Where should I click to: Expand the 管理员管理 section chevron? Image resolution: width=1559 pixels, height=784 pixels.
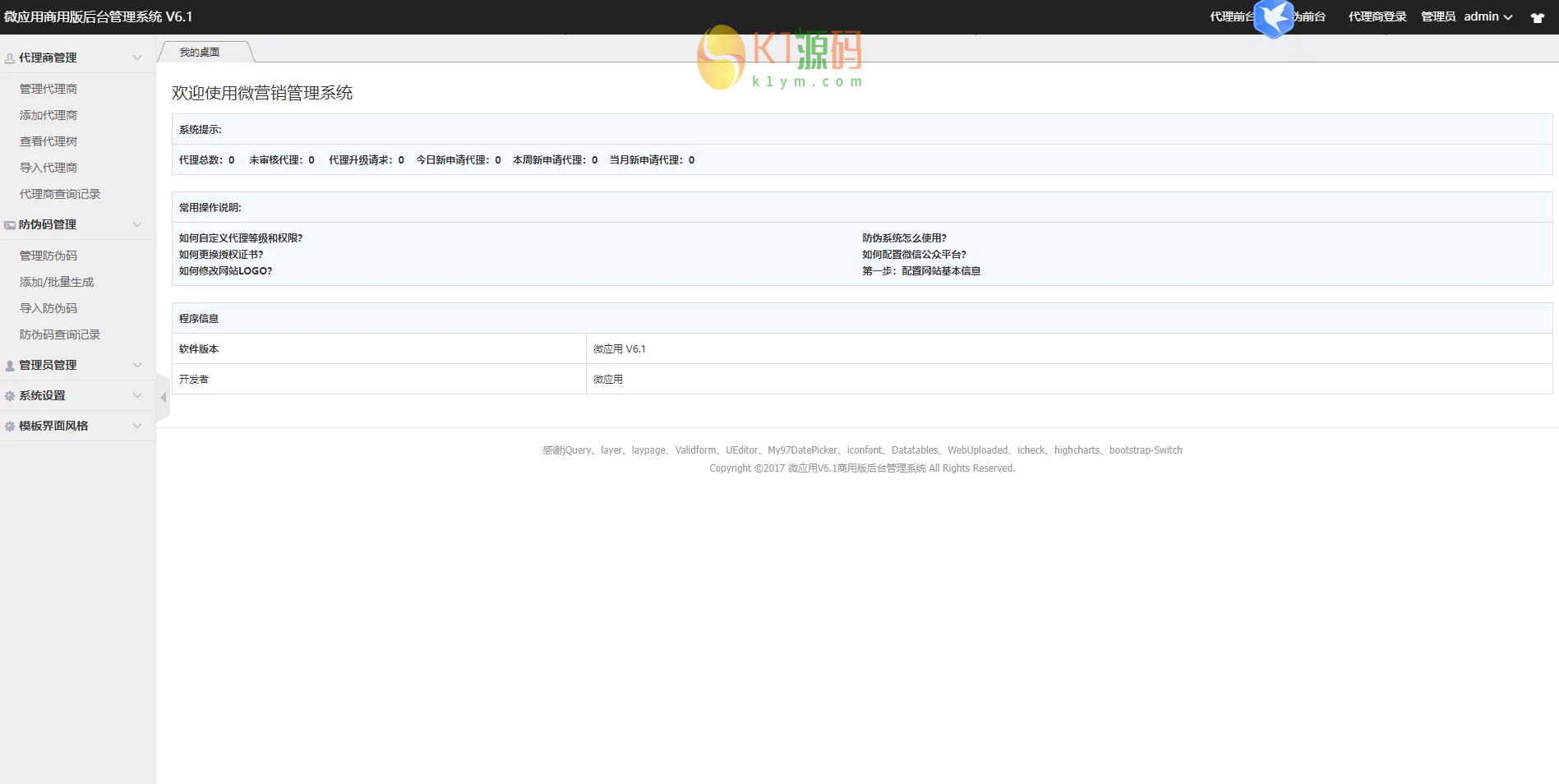point(137,365)
